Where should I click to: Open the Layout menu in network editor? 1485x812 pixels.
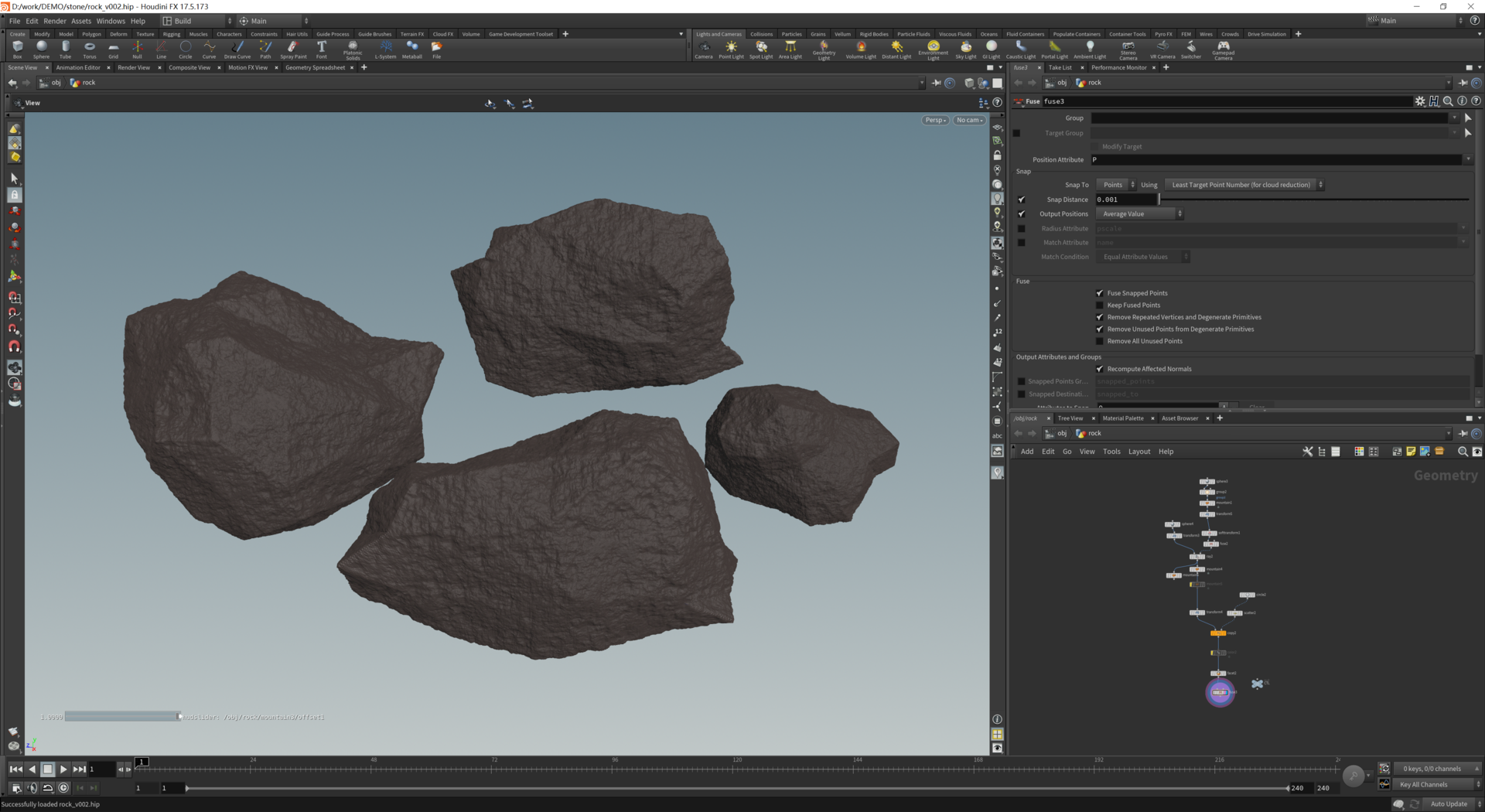pos(1138,452)
